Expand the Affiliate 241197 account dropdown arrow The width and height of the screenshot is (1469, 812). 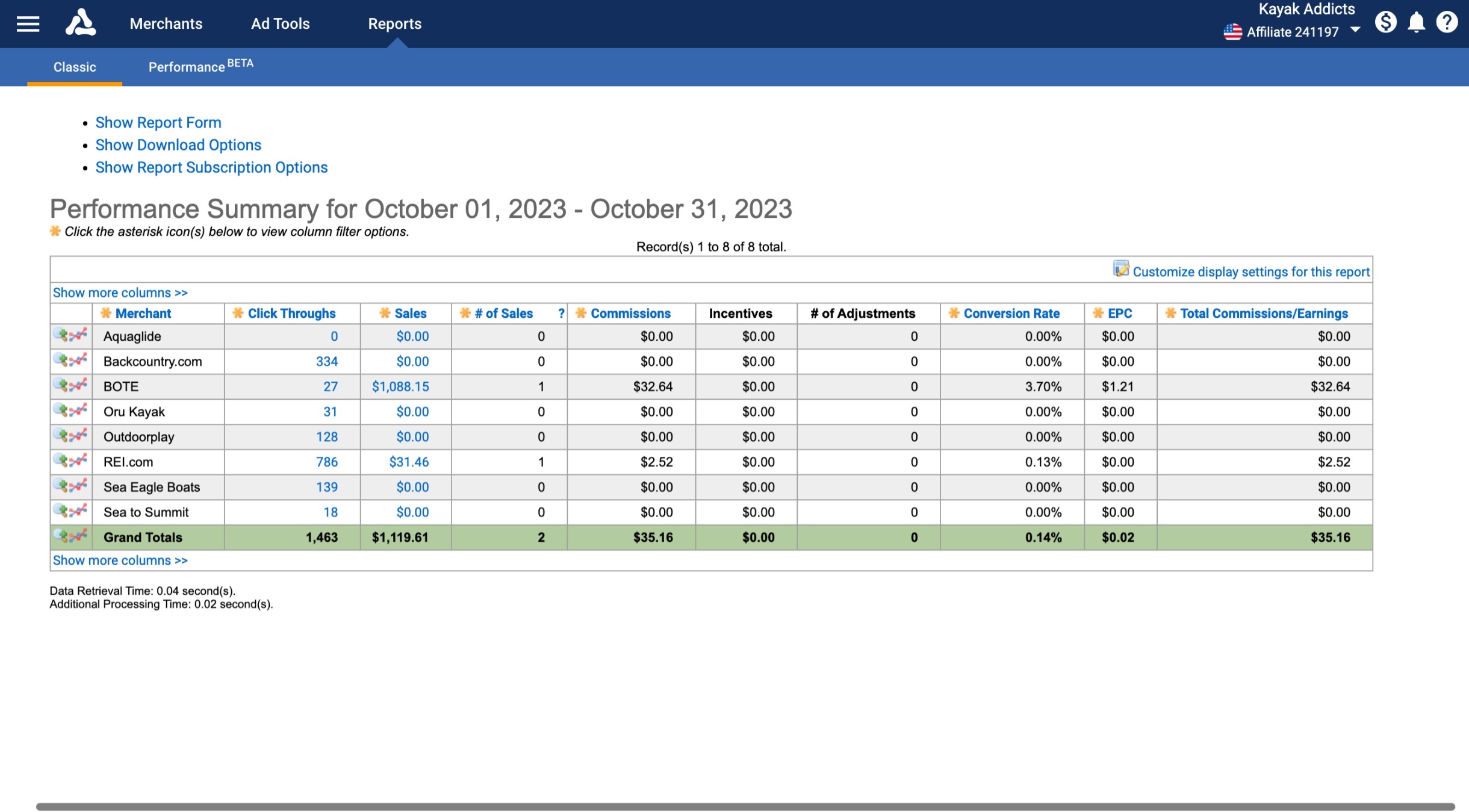pyautogui.click(x=1355, y=29)
